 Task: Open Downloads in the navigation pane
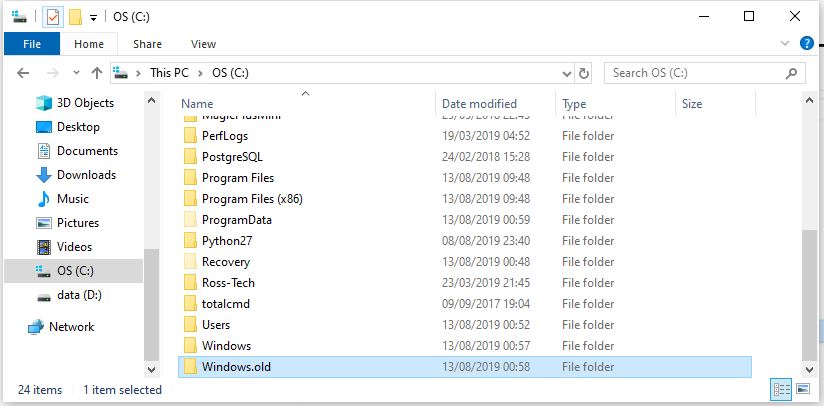[76, 175]
